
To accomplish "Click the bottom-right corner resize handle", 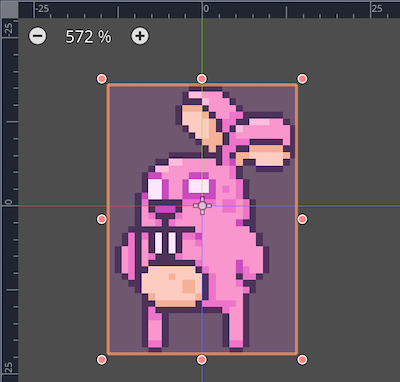I will 302,360.
